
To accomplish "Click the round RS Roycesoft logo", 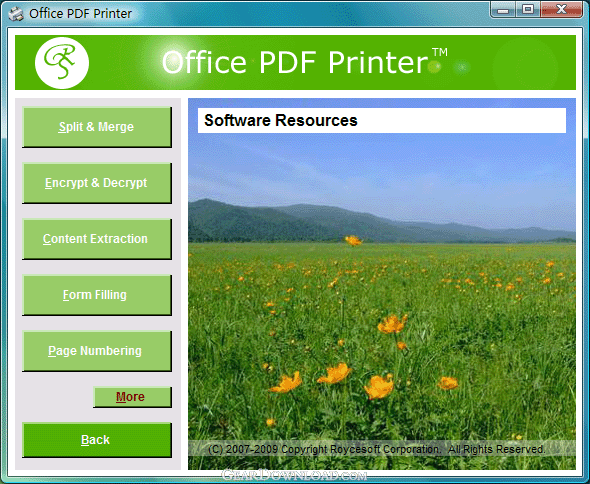I will [62, 63].
